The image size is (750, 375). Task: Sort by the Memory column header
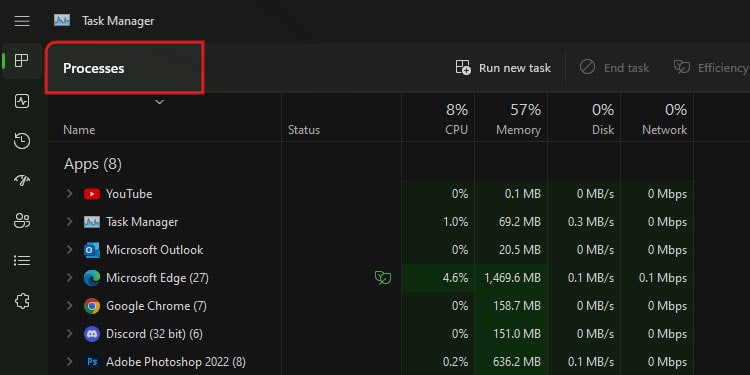pos(518,130)
